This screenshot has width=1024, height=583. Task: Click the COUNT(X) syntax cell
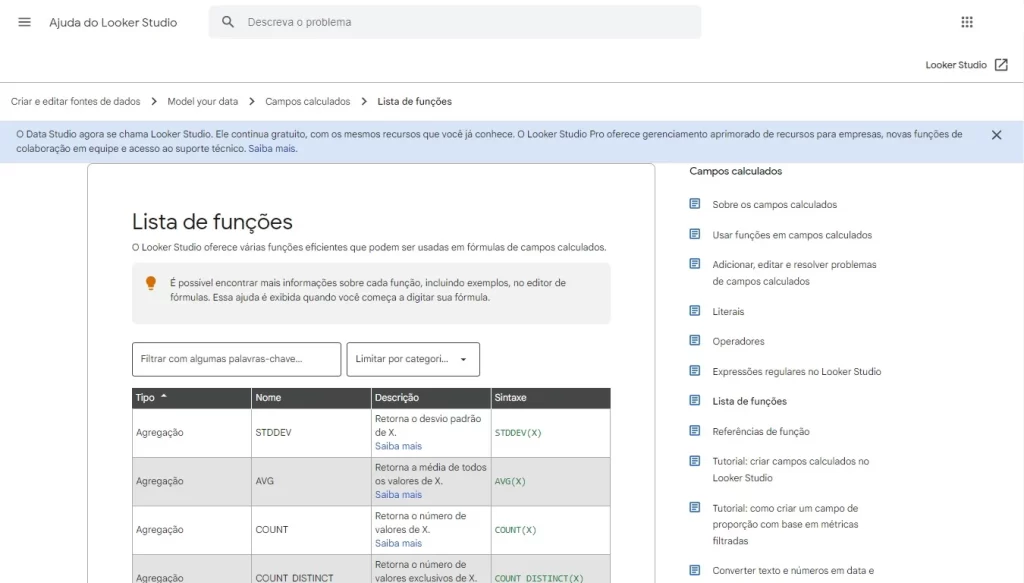click(551, 529)
